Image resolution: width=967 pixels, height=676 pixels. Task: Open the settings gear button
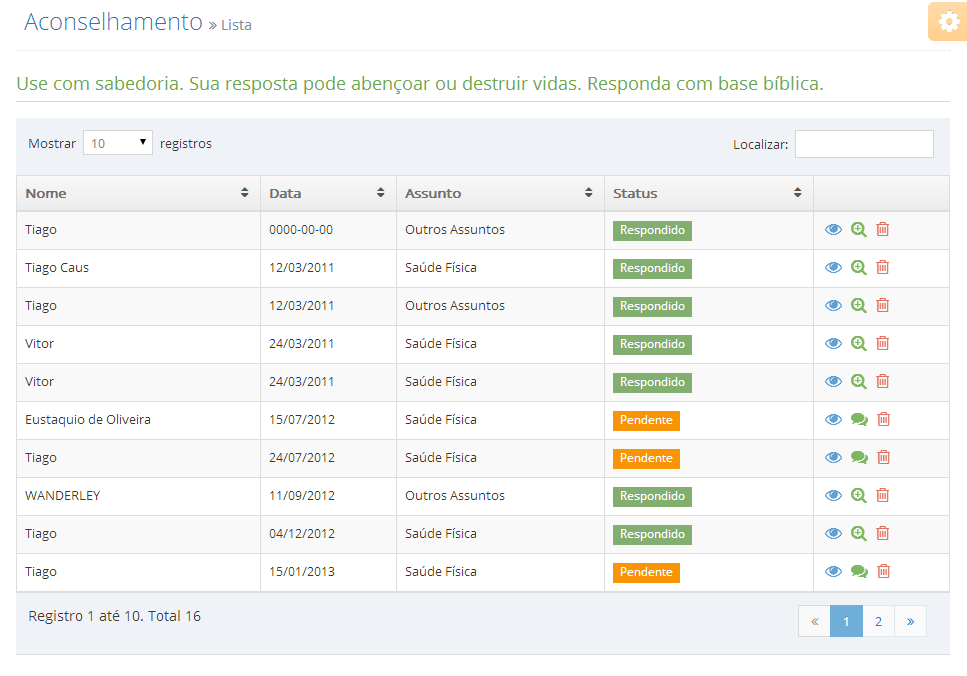tap(948, 22)
